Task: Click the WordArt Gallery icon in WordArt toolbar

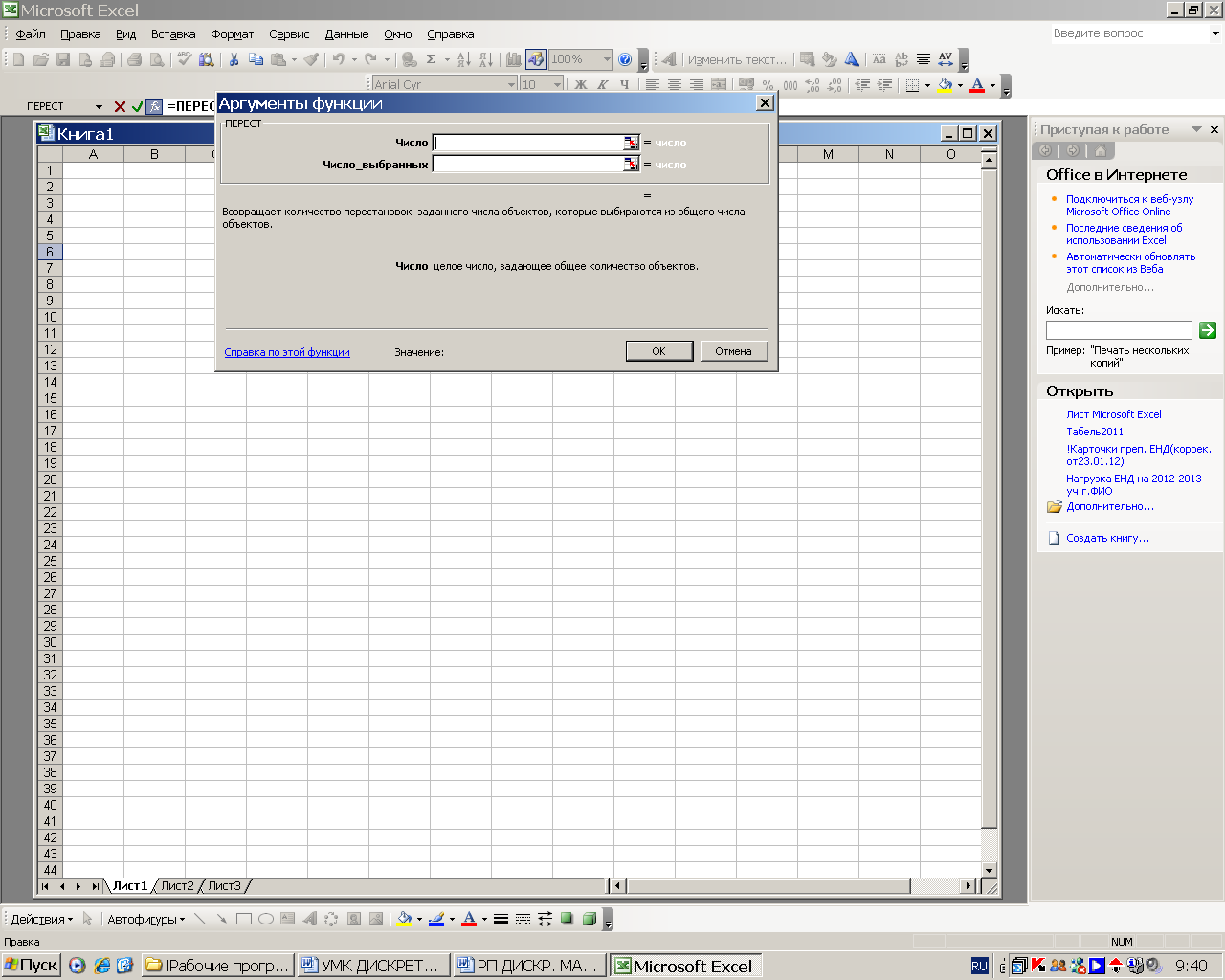Action: coord(807,59)
